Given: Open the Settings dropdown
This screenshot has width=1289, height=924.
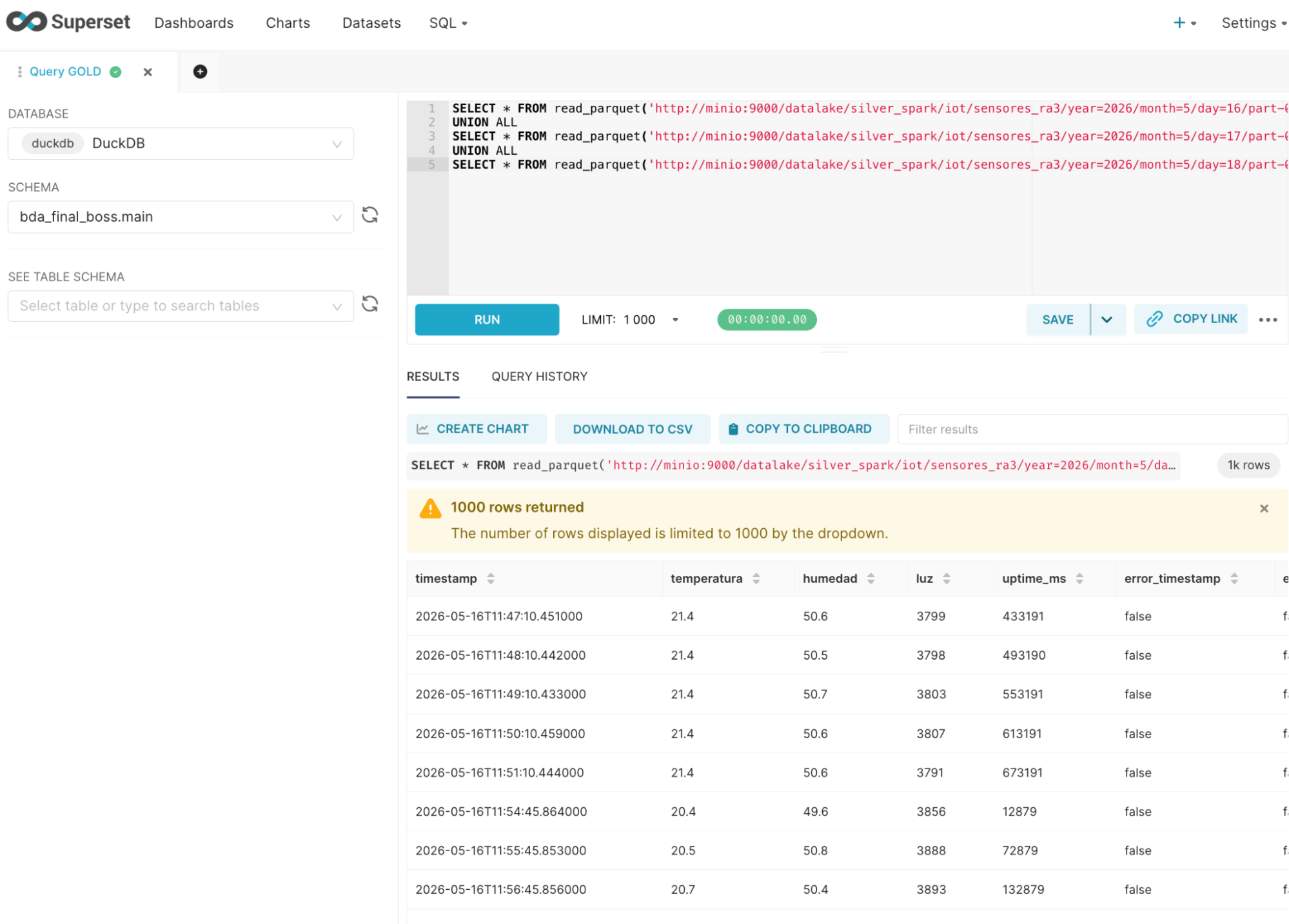Looking at the screenshot, I should coord(1254,23).
